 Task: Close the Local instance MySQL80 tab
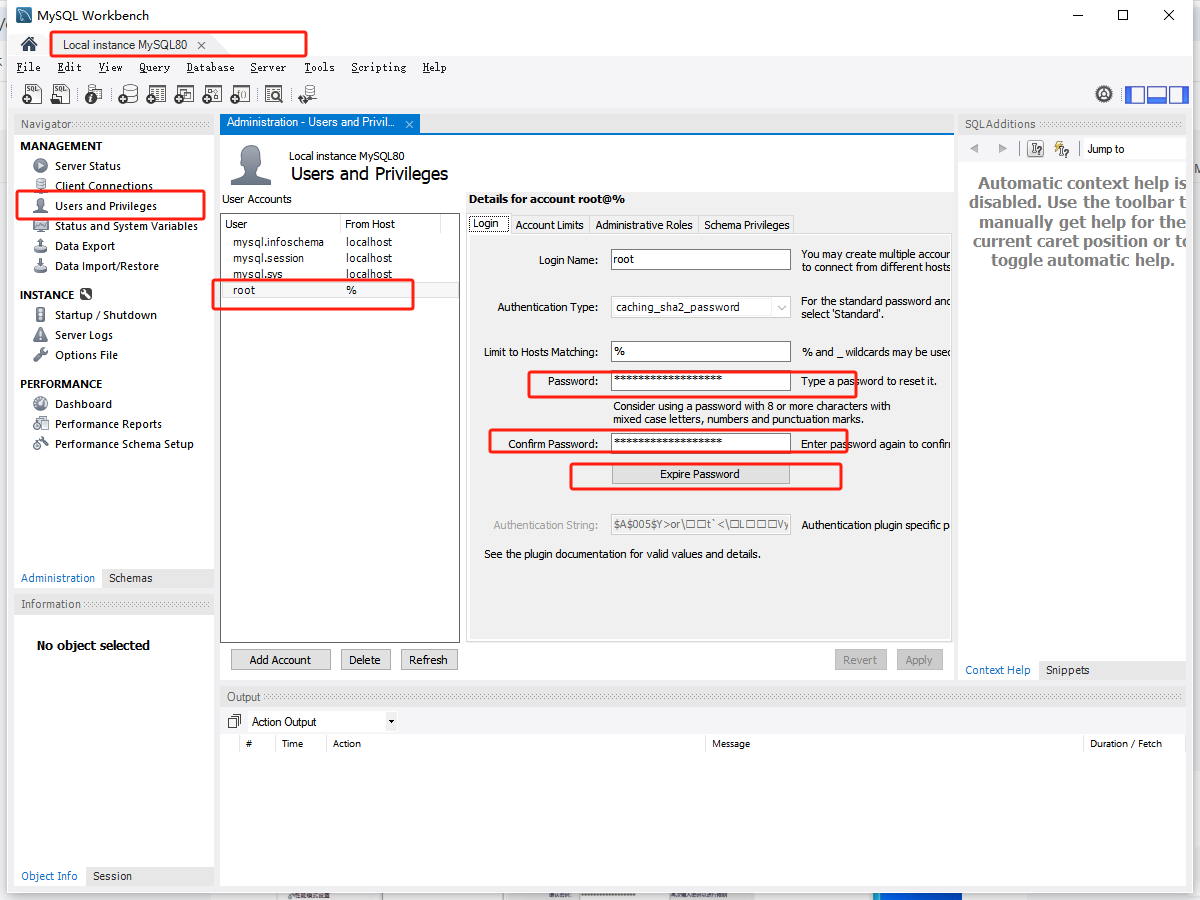201,45
